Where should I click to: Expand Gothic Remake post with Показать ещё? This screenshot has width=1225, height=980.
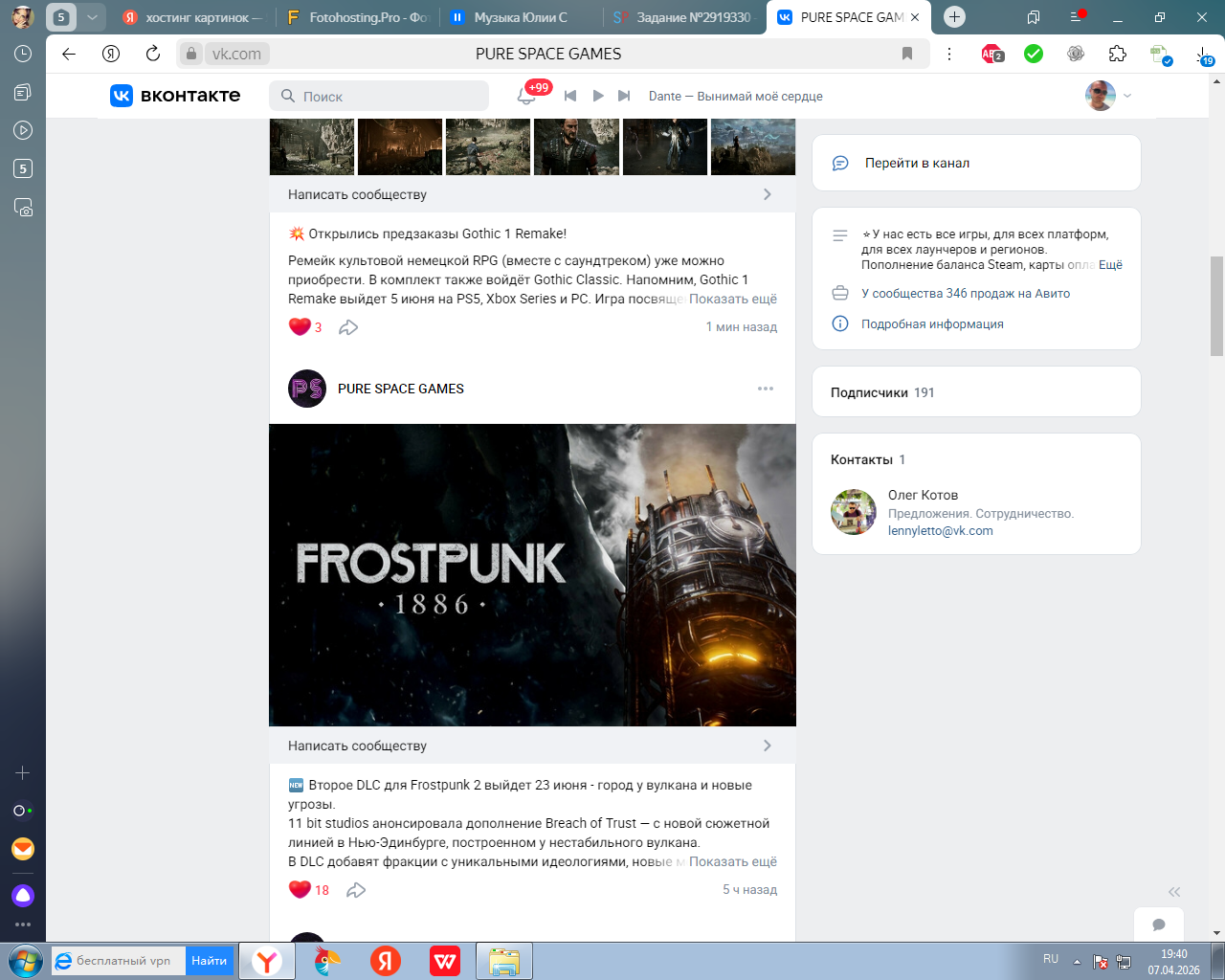[x=733, y=299]
